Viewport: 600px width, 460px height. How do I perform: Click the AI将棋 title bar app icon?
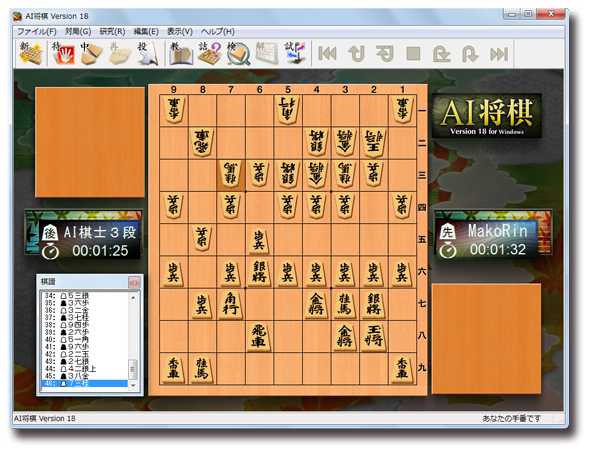pos(17,16)
